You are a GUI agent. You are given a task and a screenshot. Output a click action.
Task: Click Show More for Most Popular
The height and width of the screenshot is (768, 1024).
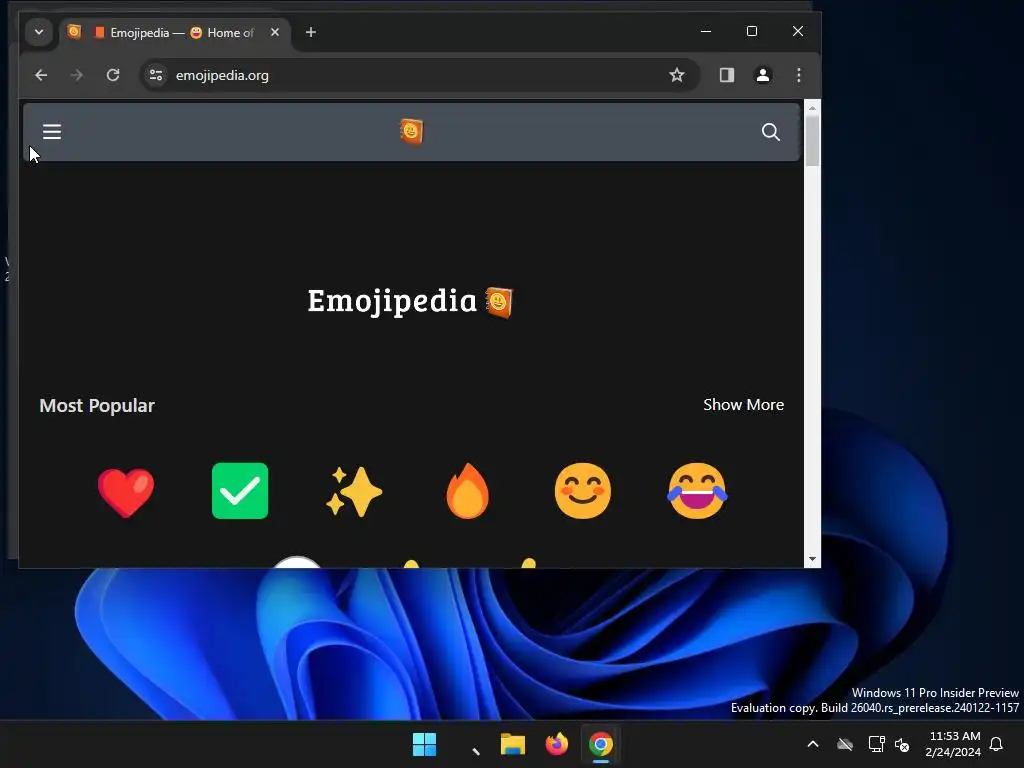click(x=743, y=405)
